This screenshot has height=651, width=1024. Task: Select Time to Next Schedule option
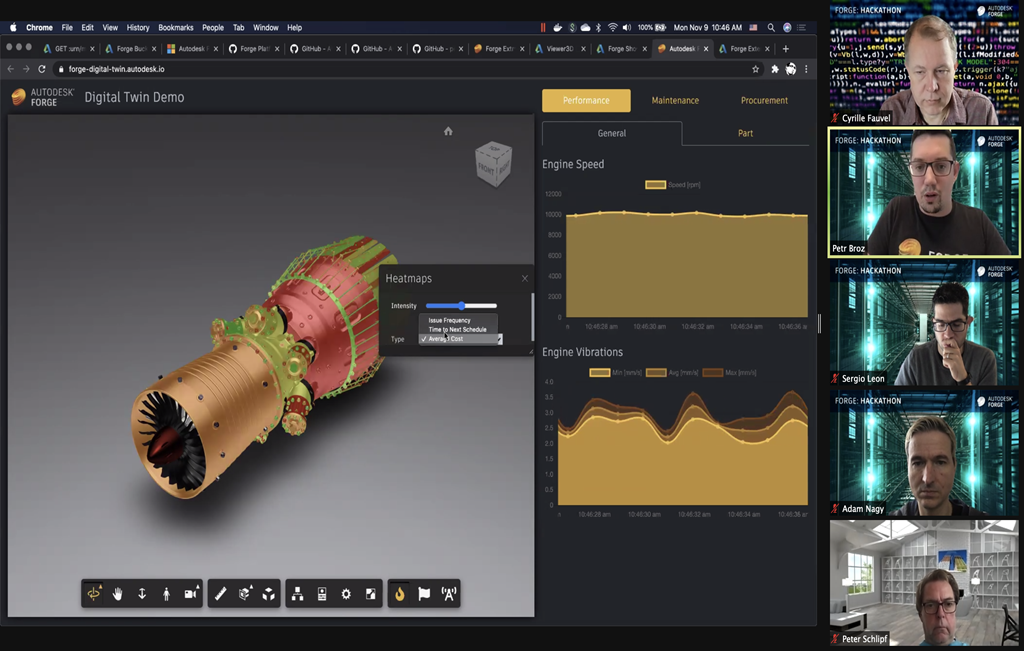(457, 329)
